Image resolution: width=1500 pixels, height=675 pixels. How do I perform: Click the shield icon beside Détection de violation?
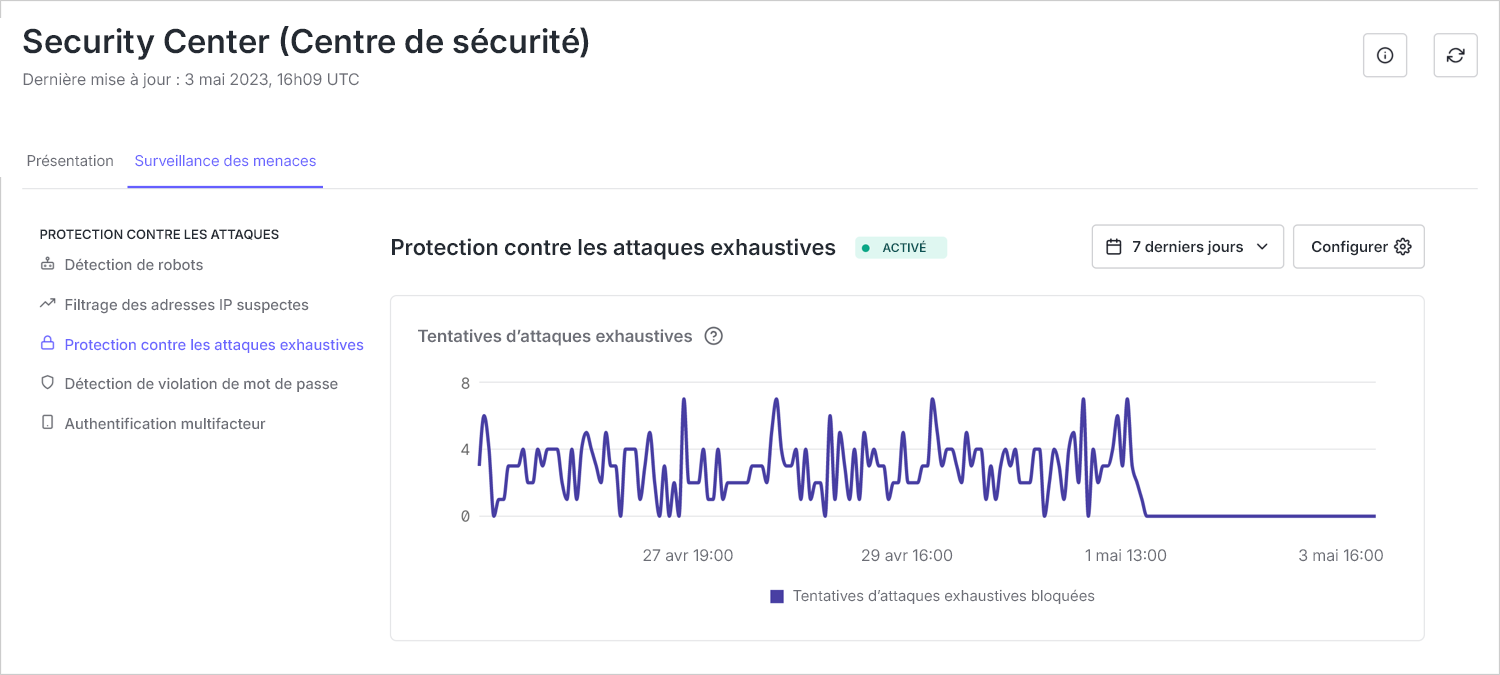pos(47,383)
